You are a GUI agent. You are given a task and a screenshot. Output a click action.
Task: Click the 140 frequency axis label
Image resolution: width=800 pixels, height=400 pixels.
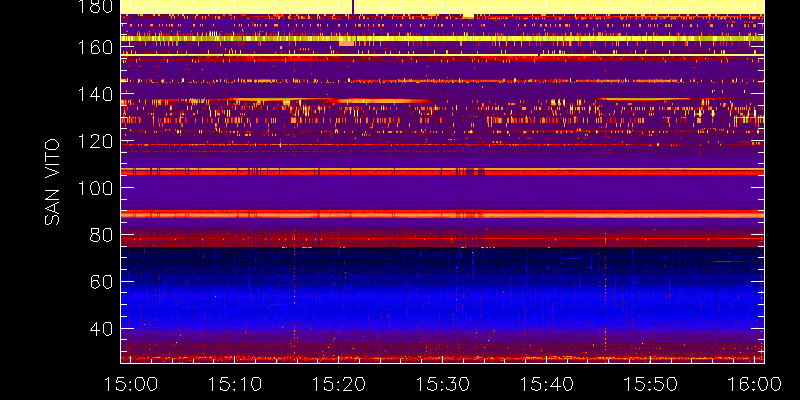click(95, 94)
